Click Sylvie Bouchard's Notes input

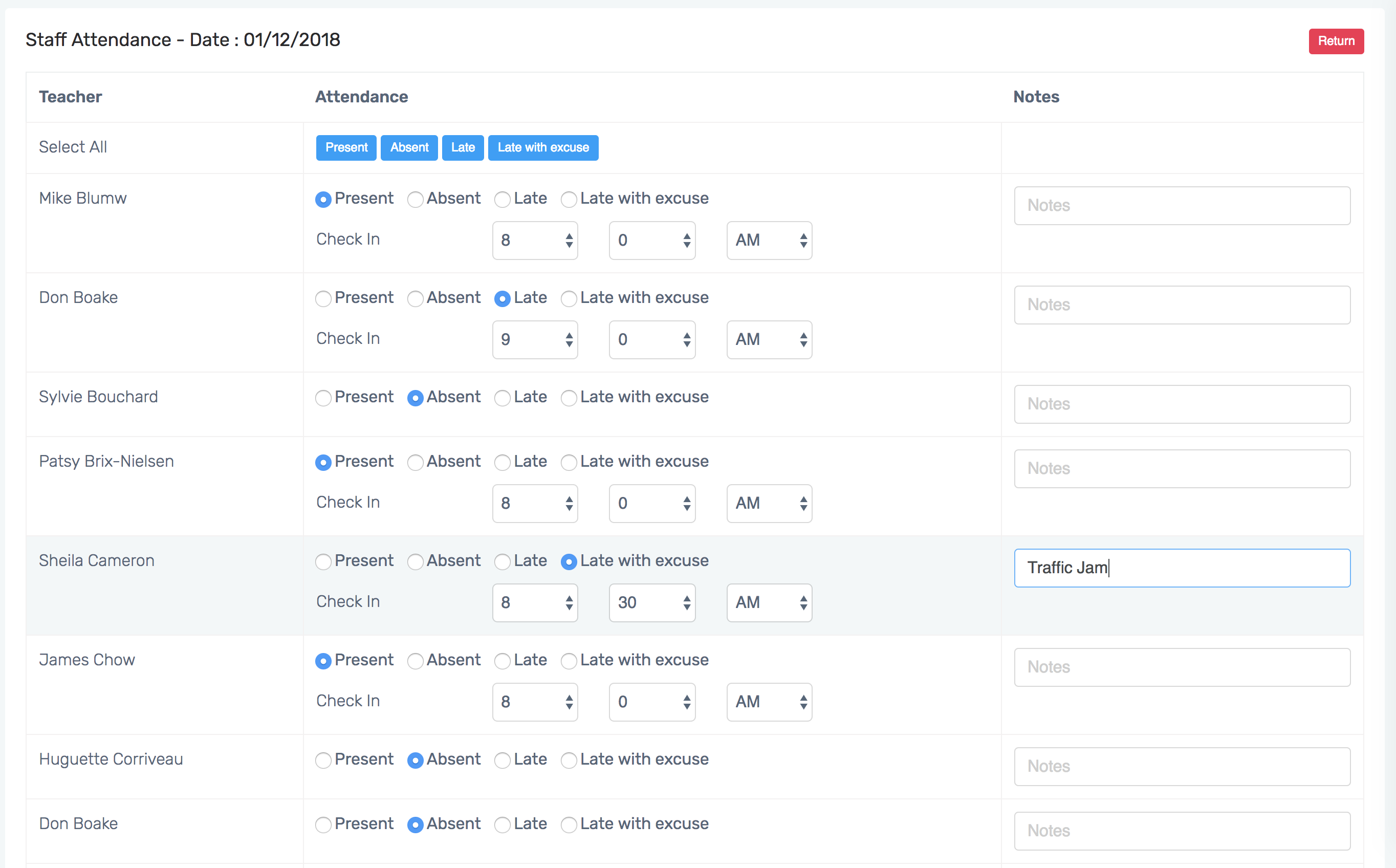(1181, 404)
